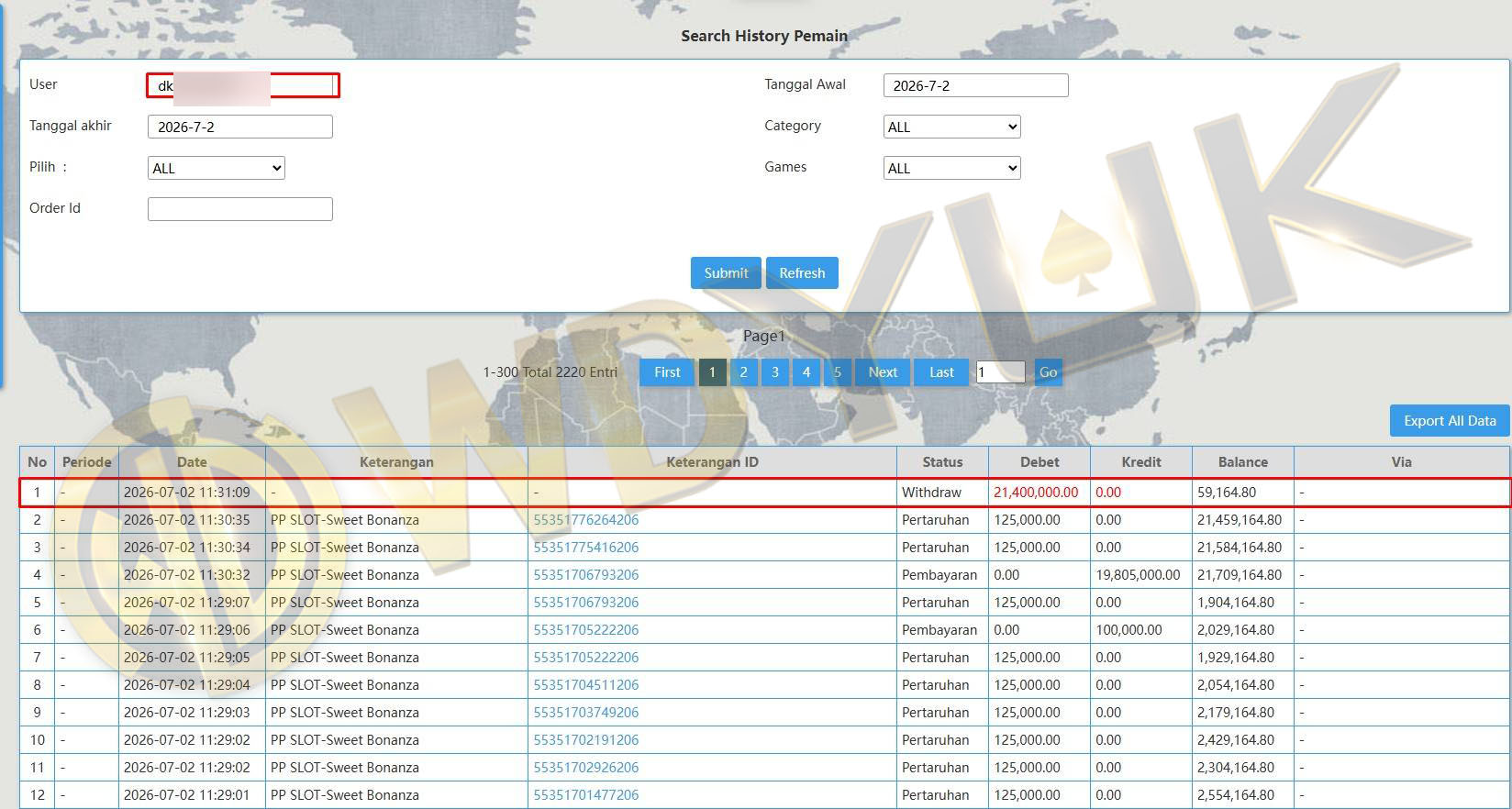Jump to page 2
The width and height of the screenshot is (1512, 809).
click(x=743, y=372)
